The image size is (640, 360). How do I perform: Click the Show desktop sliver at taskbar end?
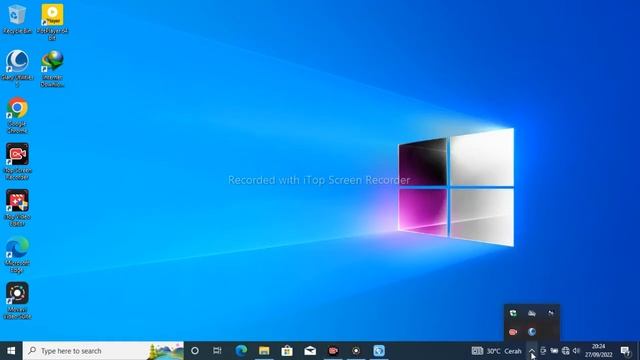click(x=638, y=351)
